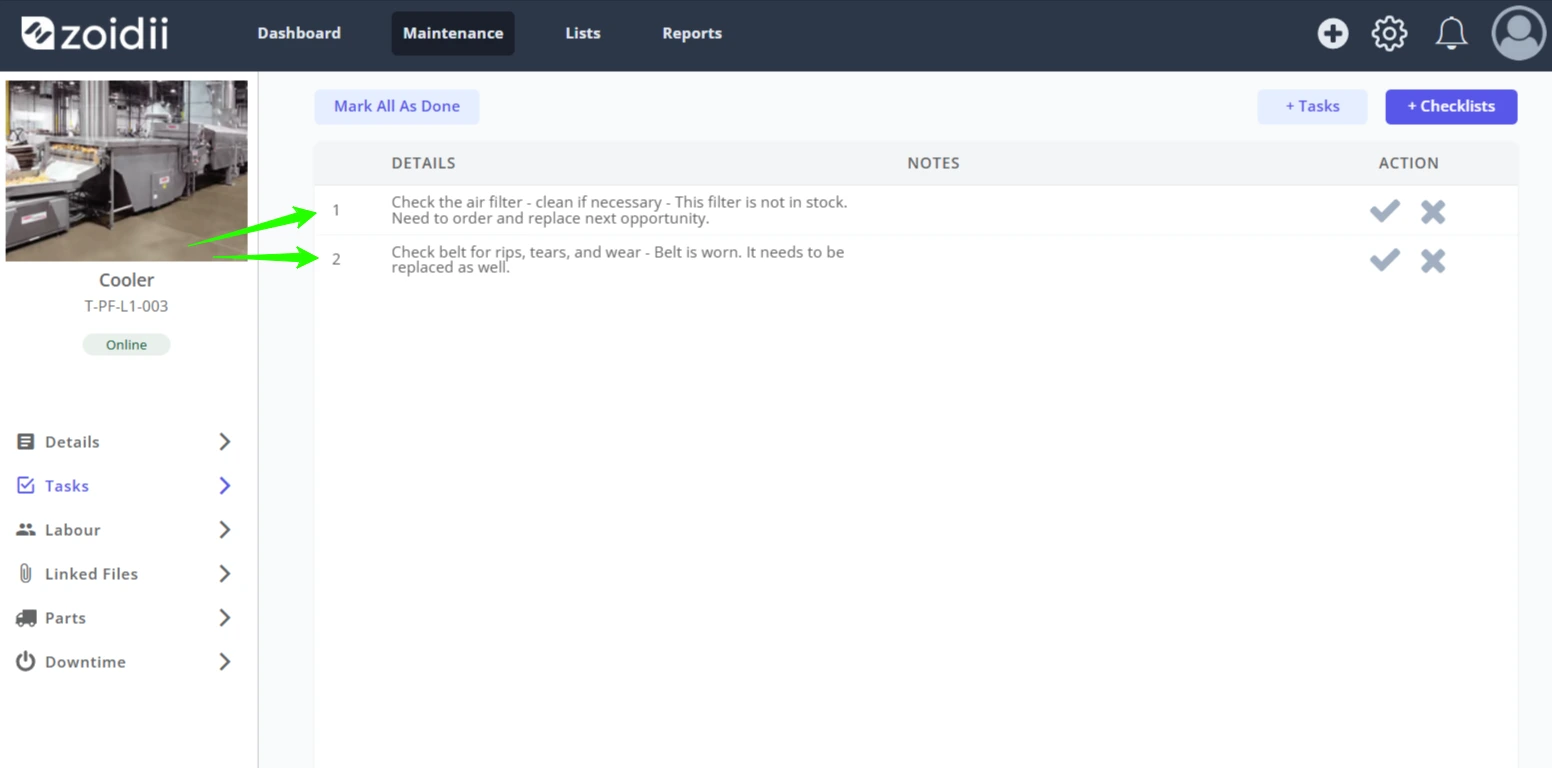The height and width of the screenshot is (768, 1552).
Task: Select the Maintenance tab
Action: pyautogui.click(x=453, y=33)
